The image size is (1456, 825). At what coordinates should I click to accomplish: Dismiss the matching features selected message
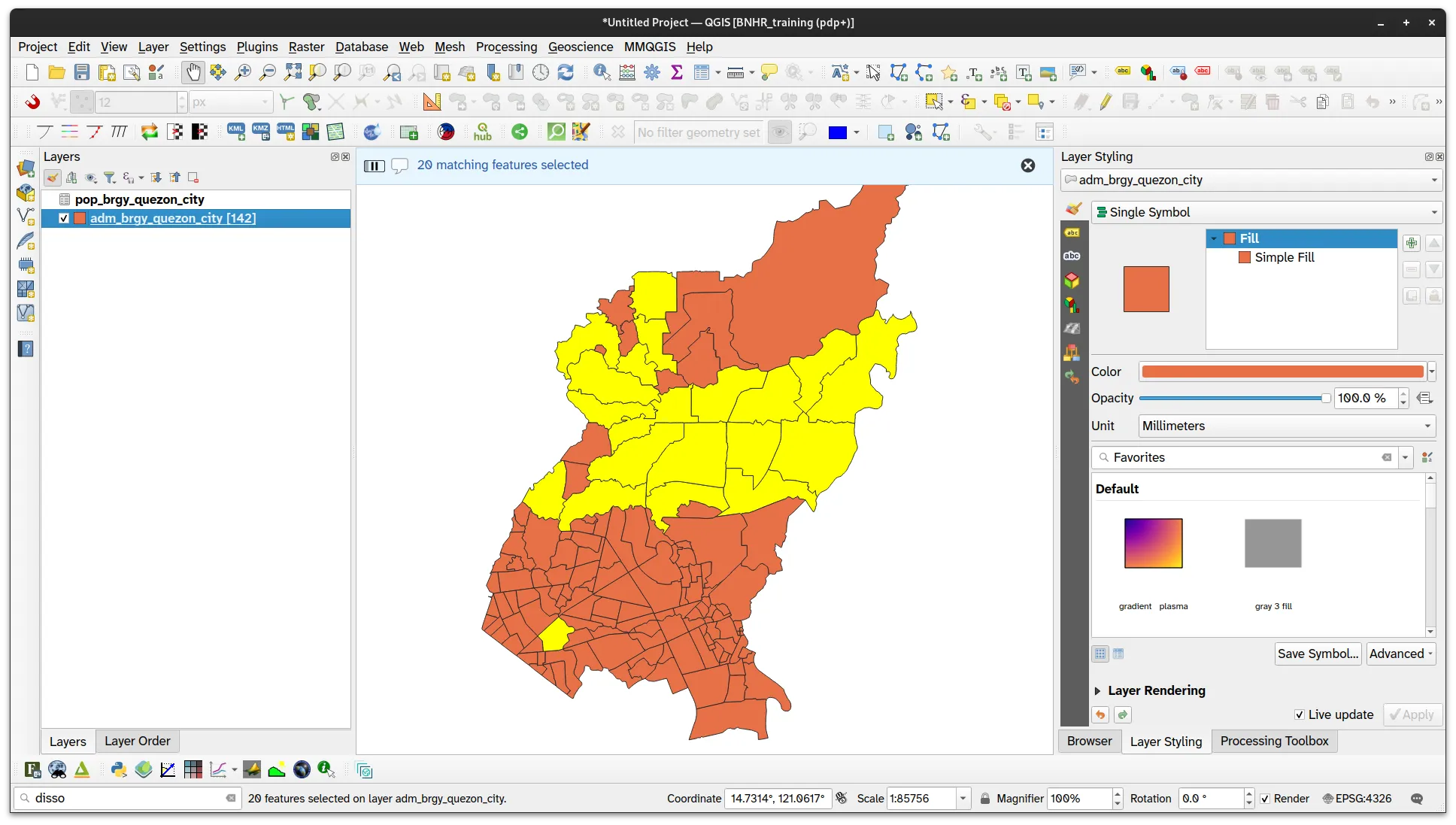[x=1027, y=165]
